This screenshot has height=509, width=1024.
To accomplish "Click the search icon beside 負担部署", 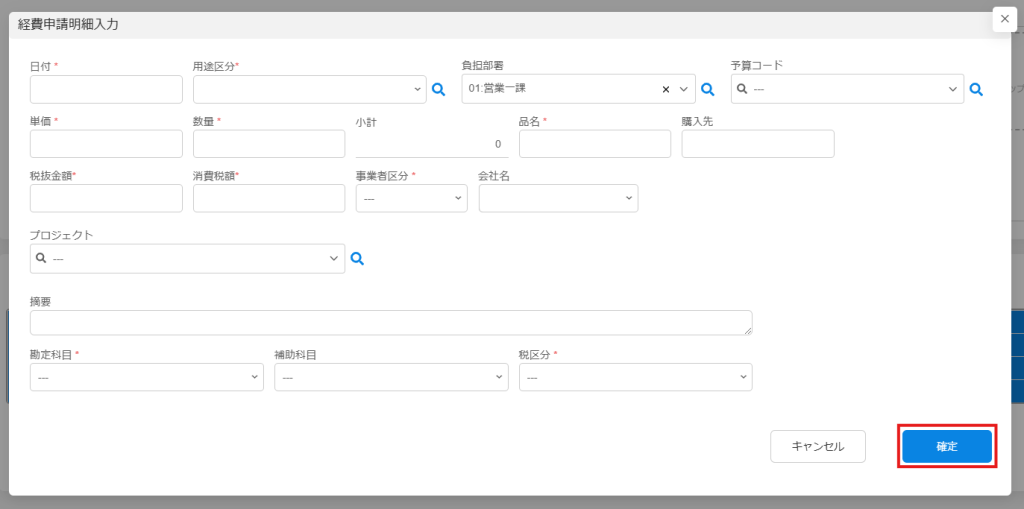I will coord(707,90).
